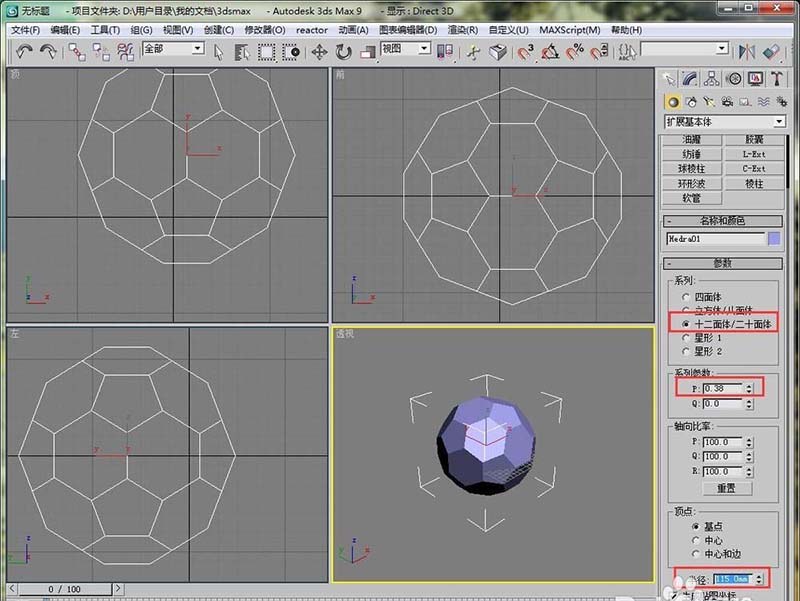
Task: Click the 重置 axis ratio button
Action: (x=727, y=488)
